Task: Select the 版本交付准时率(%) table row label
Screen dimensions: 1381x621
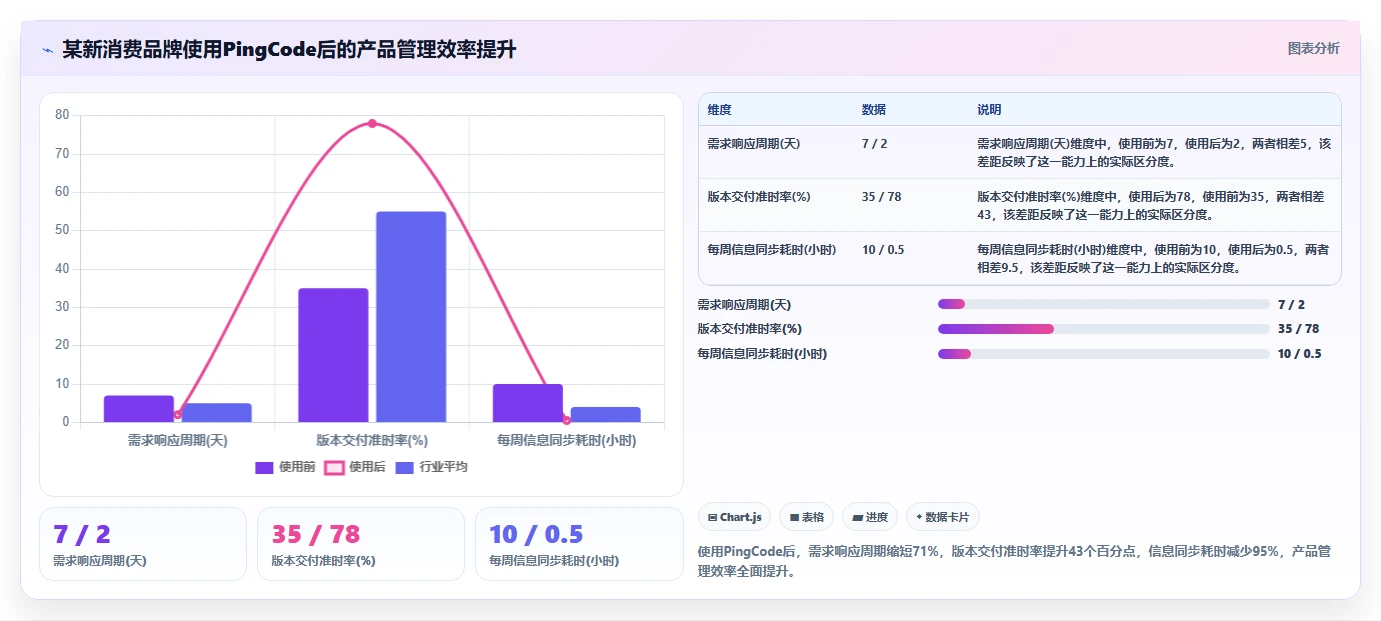Action: (759, 197)
